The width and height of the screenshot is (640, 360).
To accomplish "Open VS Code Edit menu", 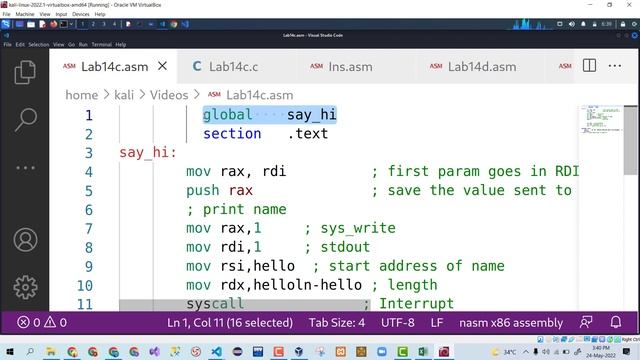I will pos(20,44).
